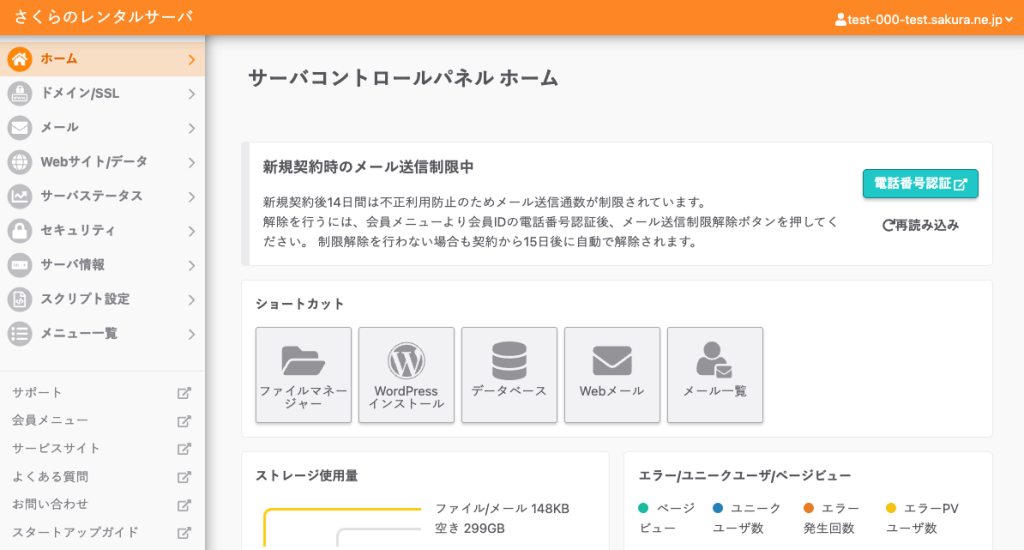Viewport: 1024px width, 550px height.
Task: Click the chart icon for サーバステータス
Action: coord(20,196)
